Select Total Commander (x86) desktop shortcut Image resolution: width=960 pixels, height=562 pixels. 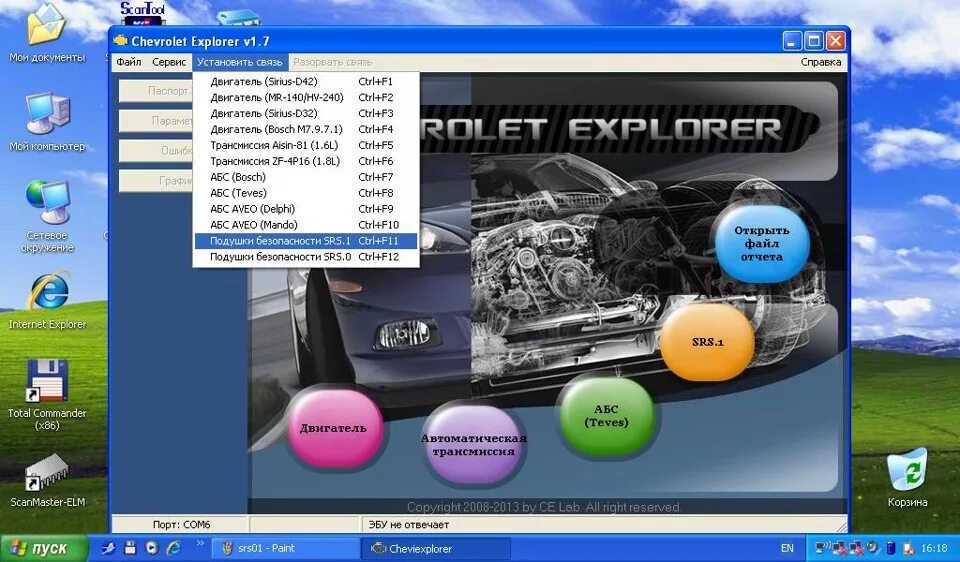click(47, 395)
